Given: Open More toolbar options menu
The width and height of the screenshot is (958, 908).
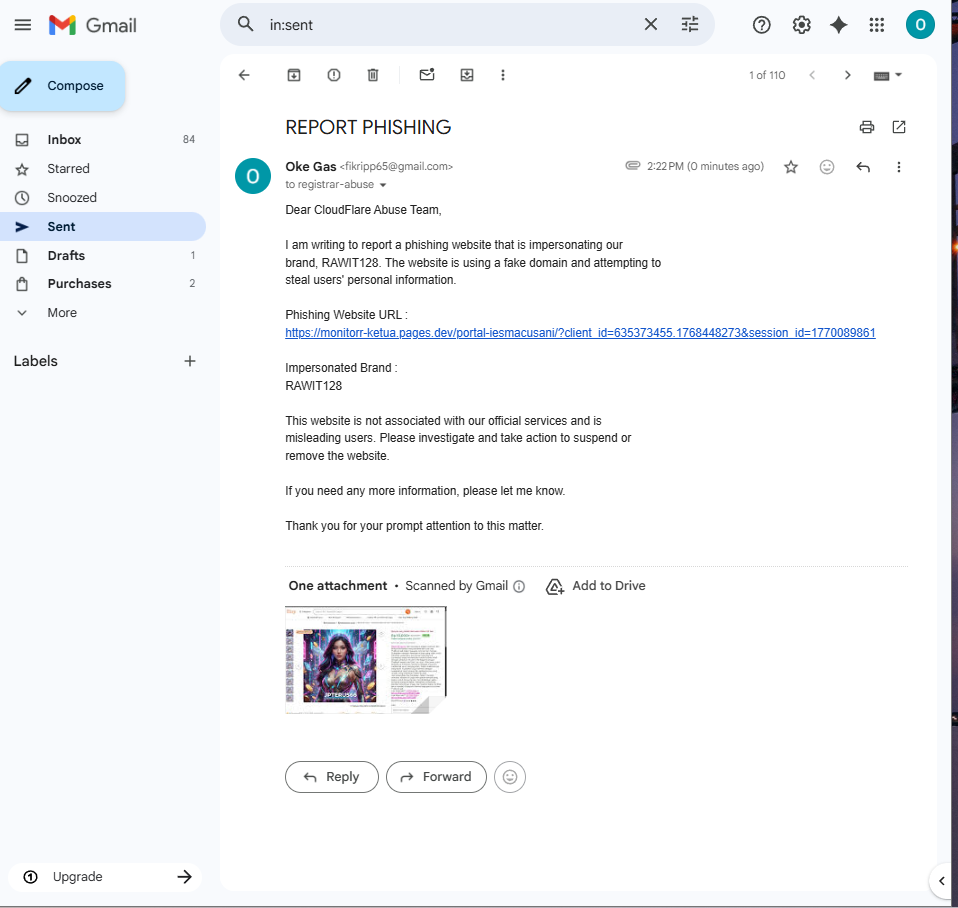Looking at the screenshot, I should point(503,75).
